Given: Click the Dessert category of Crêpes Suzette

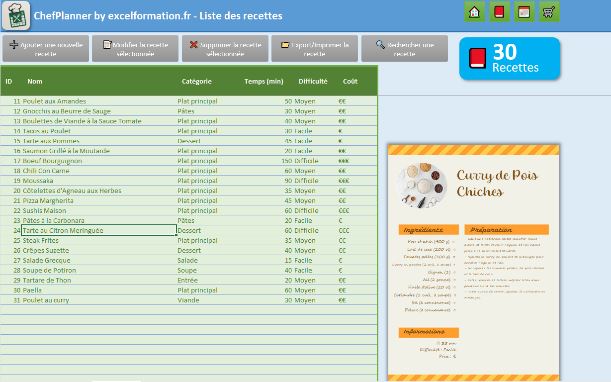Looking at the screenshot, I should pos(189,251).
